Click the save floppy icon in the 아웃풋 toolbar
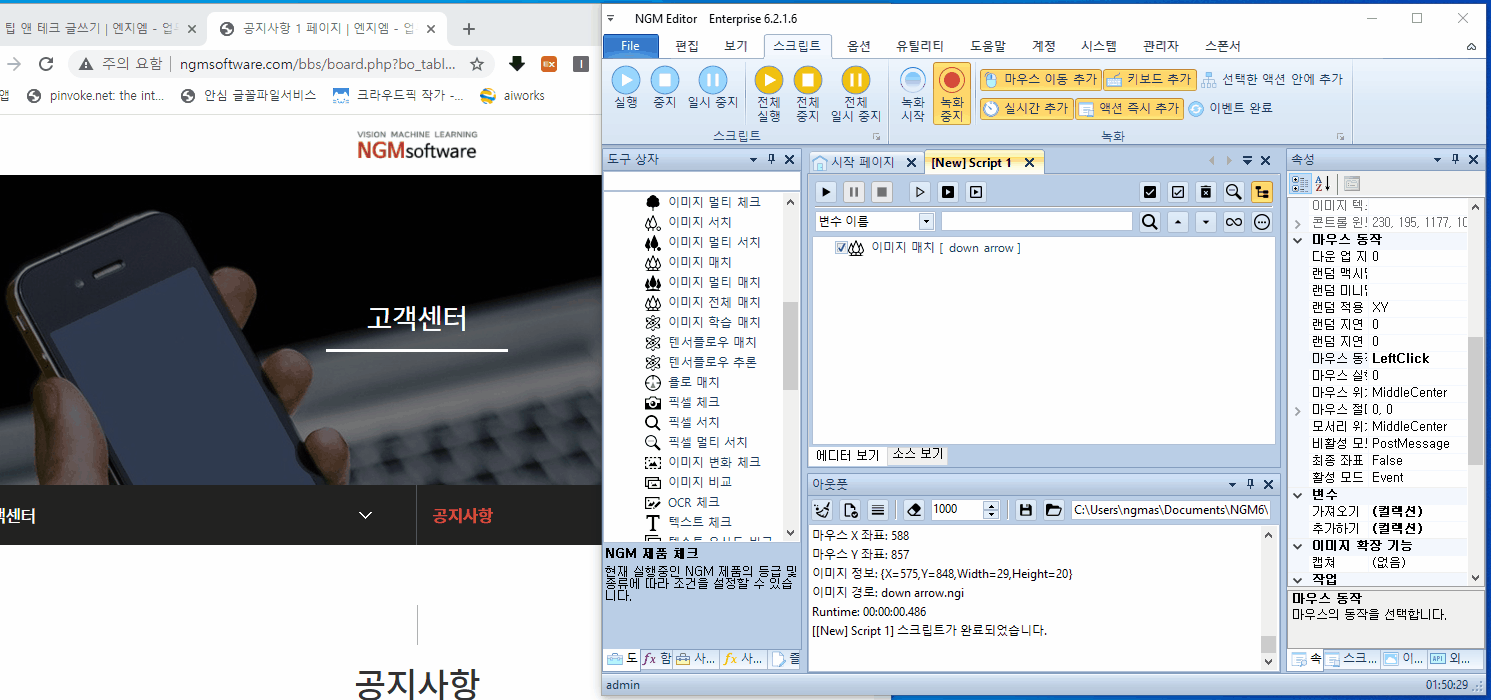 coord(1025,510)
